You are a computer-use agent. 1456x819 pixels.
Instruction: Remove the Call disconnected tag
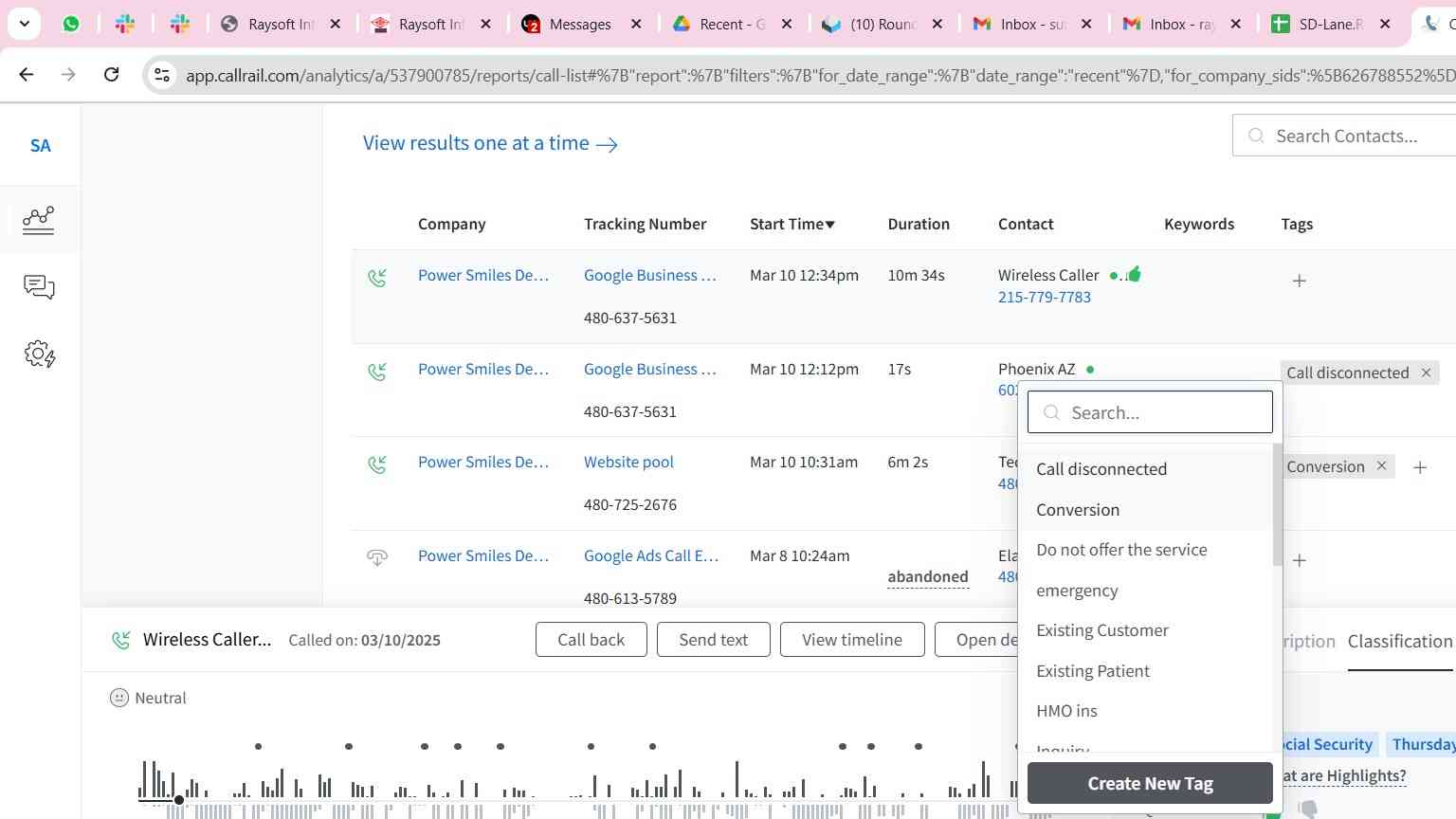point(1426,373)
